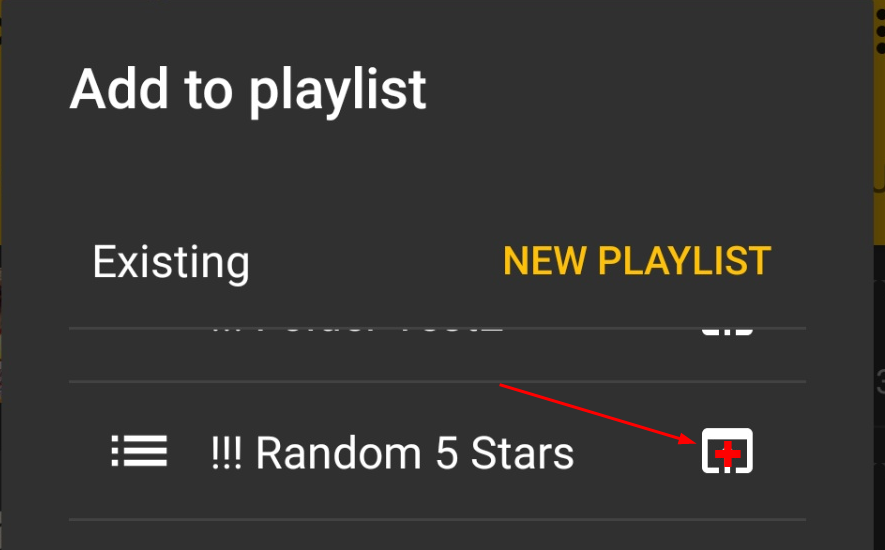Click the partially hidden add icon above Random 5 Stars

(727, 331)
